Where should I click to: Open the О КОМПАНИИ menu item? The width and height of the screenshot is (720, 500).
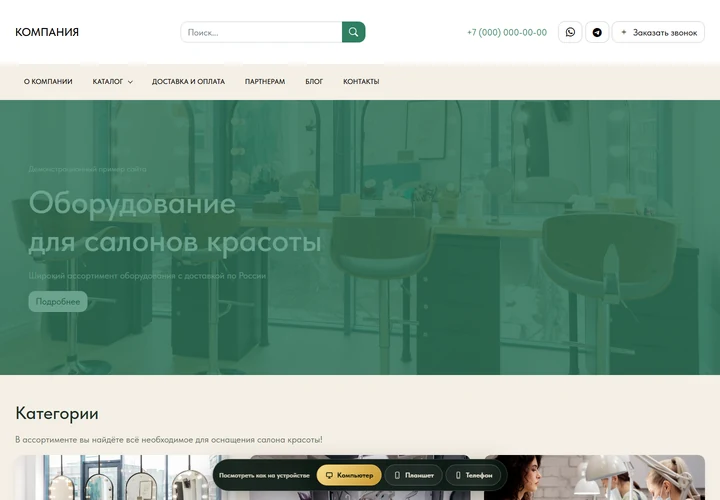point(48,81)
